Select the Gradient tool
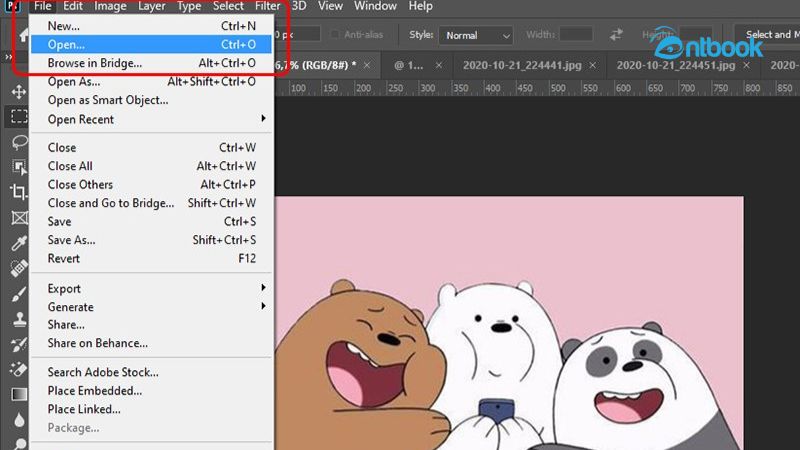The width and height of the screenshot is (800, 450). tap(19, 394)
